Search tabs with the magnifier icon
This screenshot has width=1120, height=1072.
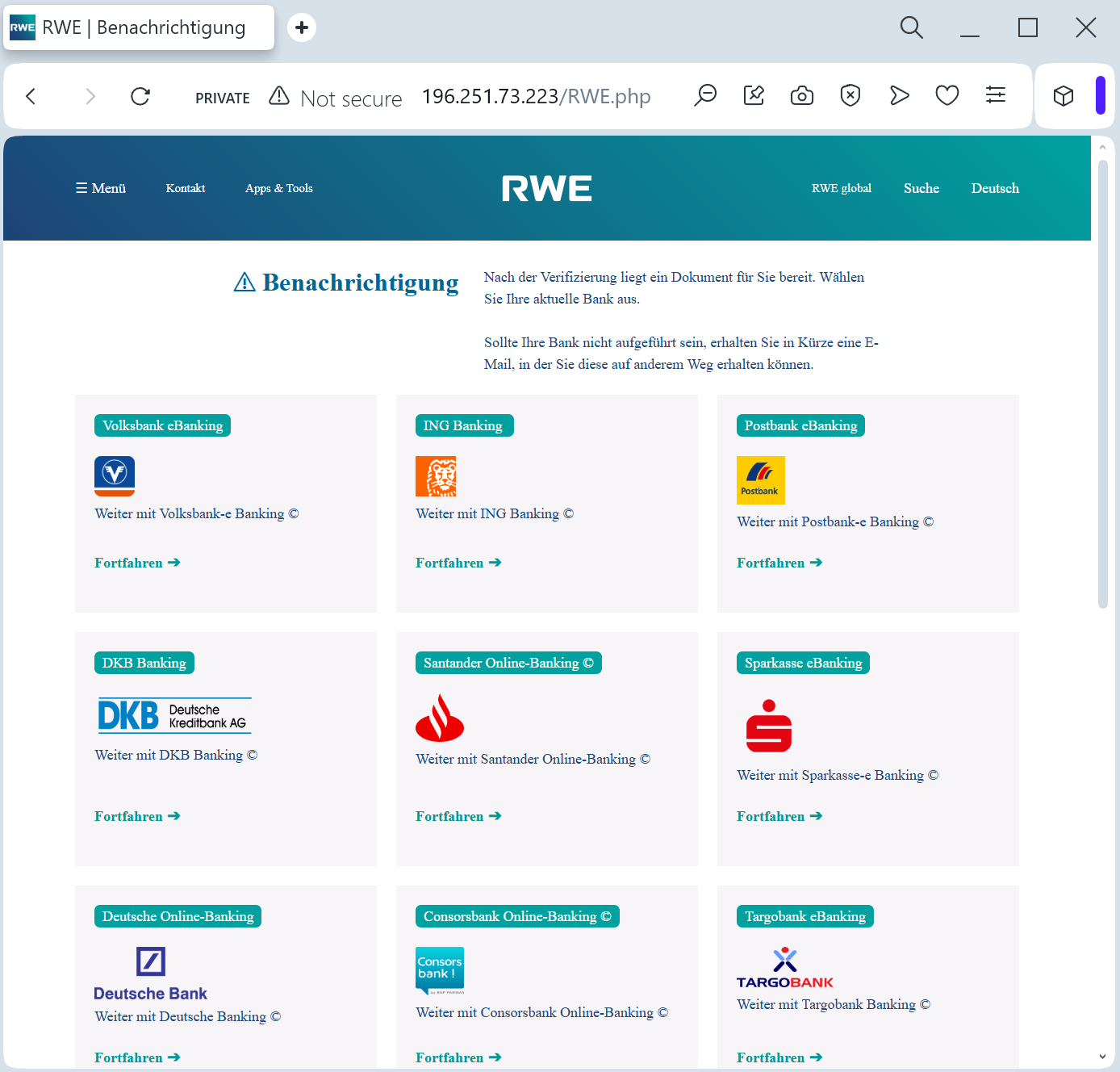tap(912, 27)
